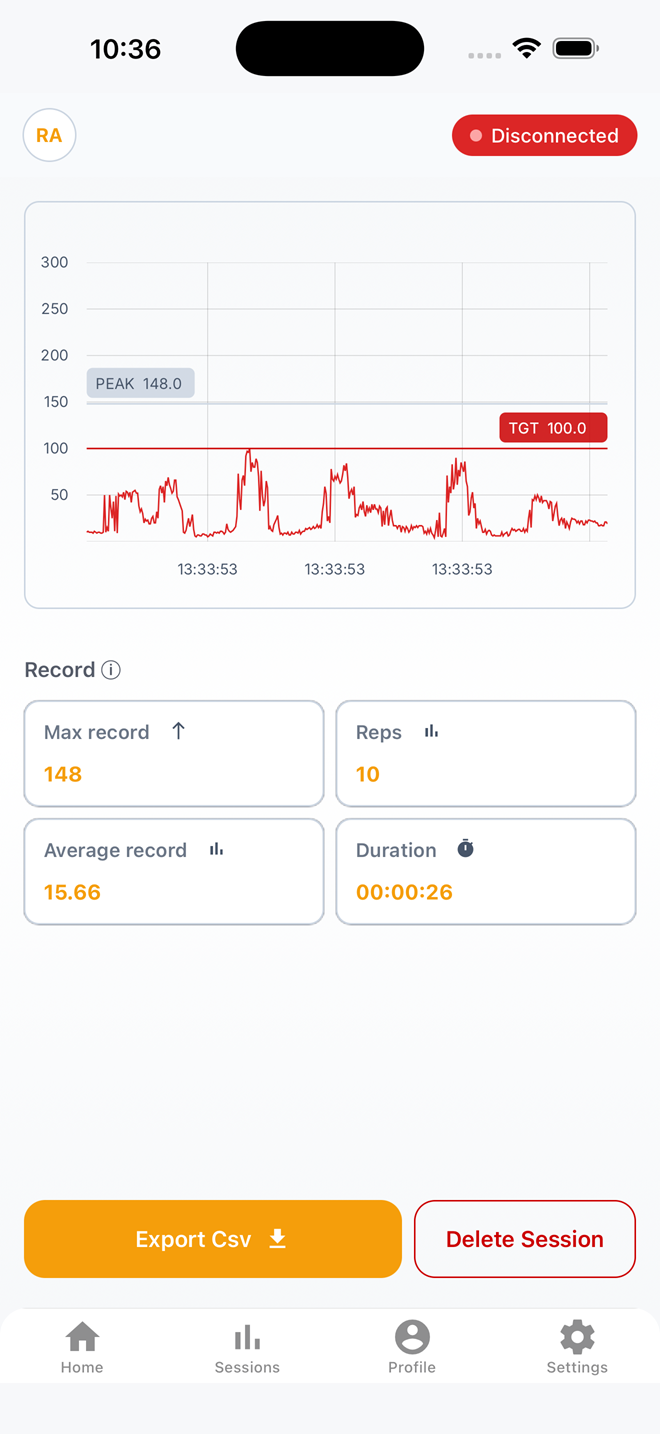Tap the battery status icon
This screenshot has height=1434, width=660.
pos(575,48)
